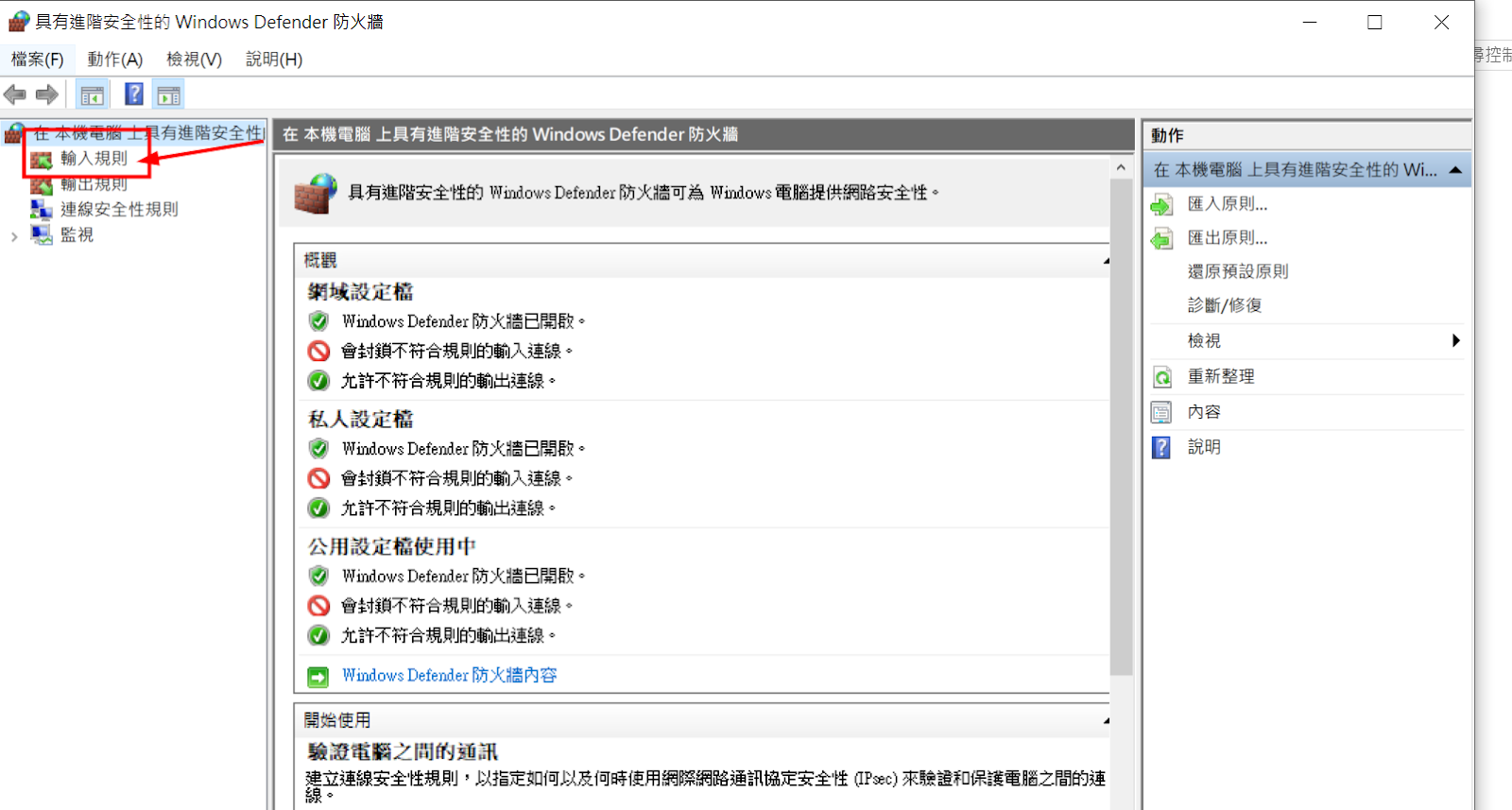Click the red blocked icon under 公用設定檔使用中

pyautogui.click(x=319, y=606)
